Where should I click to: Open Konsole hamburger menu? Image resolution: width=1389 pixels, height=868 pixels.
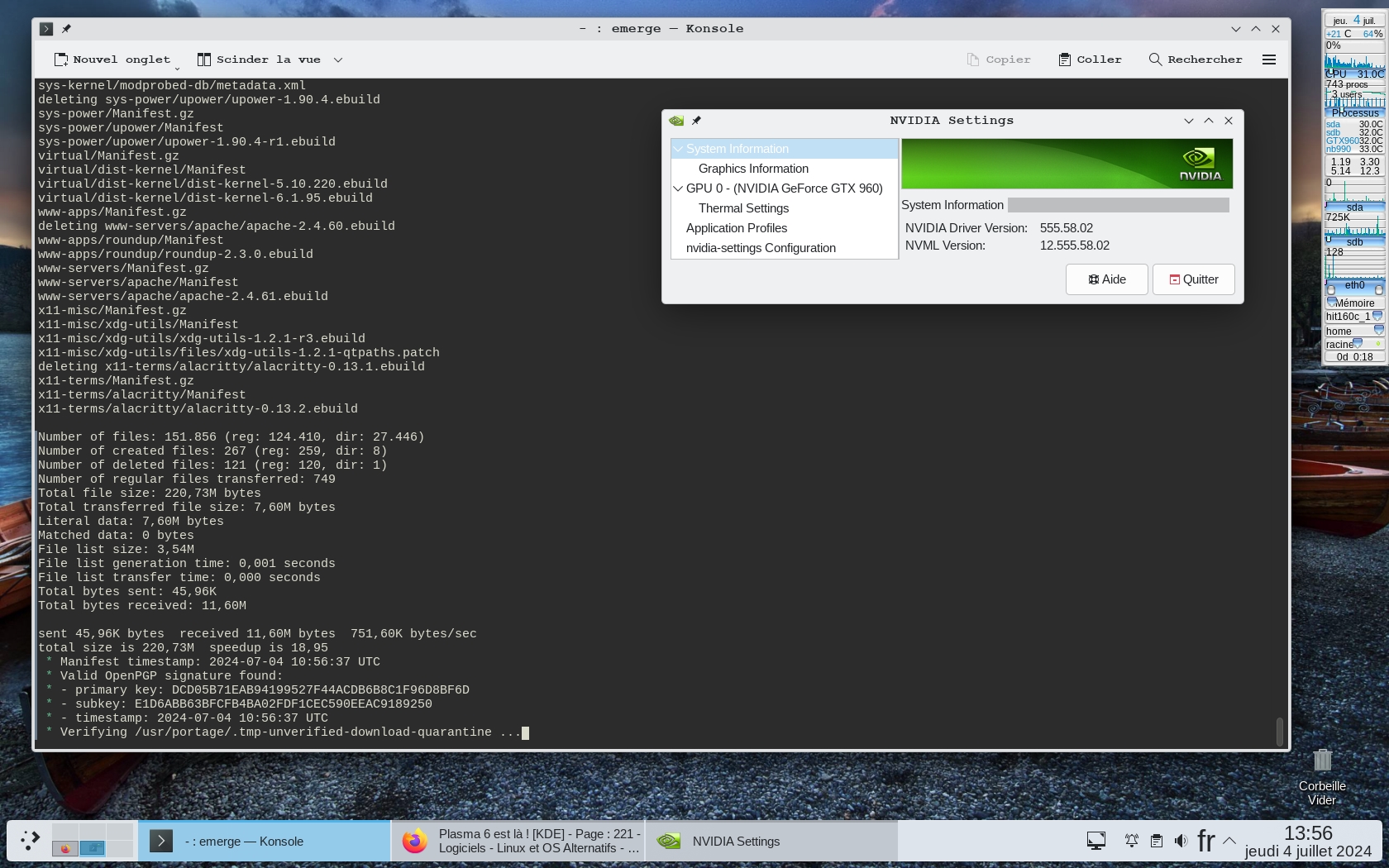(1269, 60)
